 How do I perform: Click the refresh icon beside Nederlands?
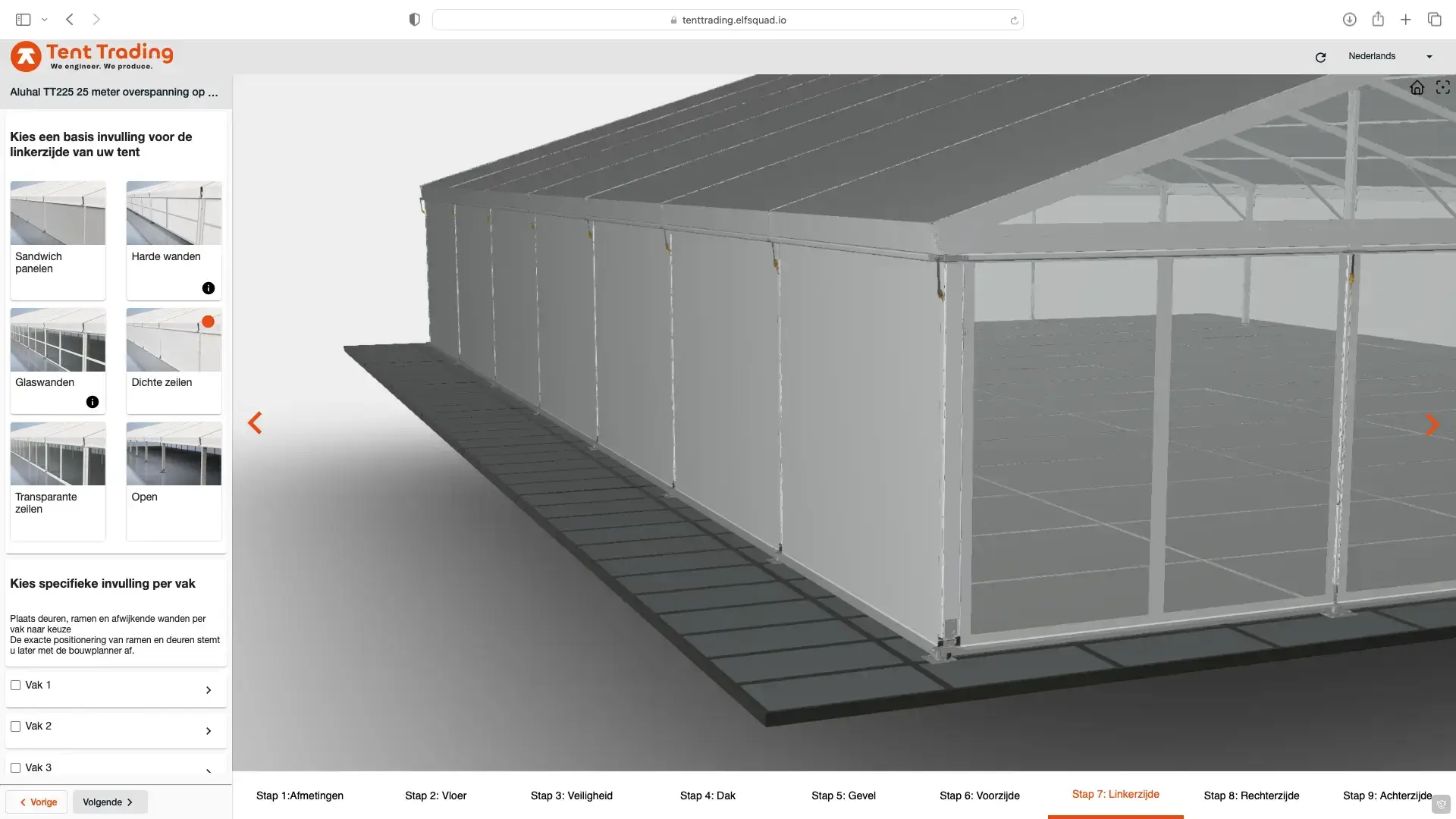point(1320,57)
